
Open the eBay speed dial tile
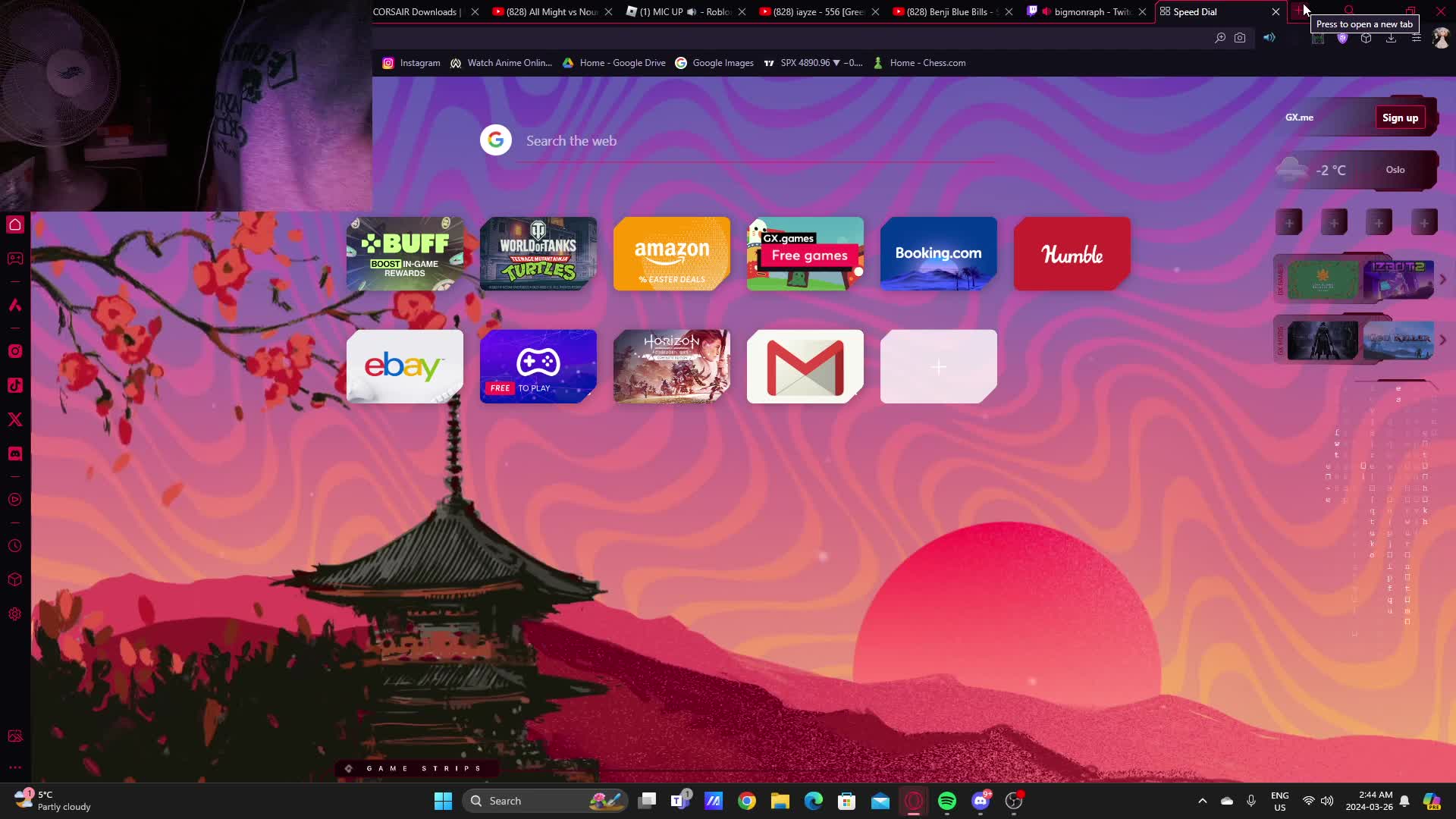coord(405,366)
